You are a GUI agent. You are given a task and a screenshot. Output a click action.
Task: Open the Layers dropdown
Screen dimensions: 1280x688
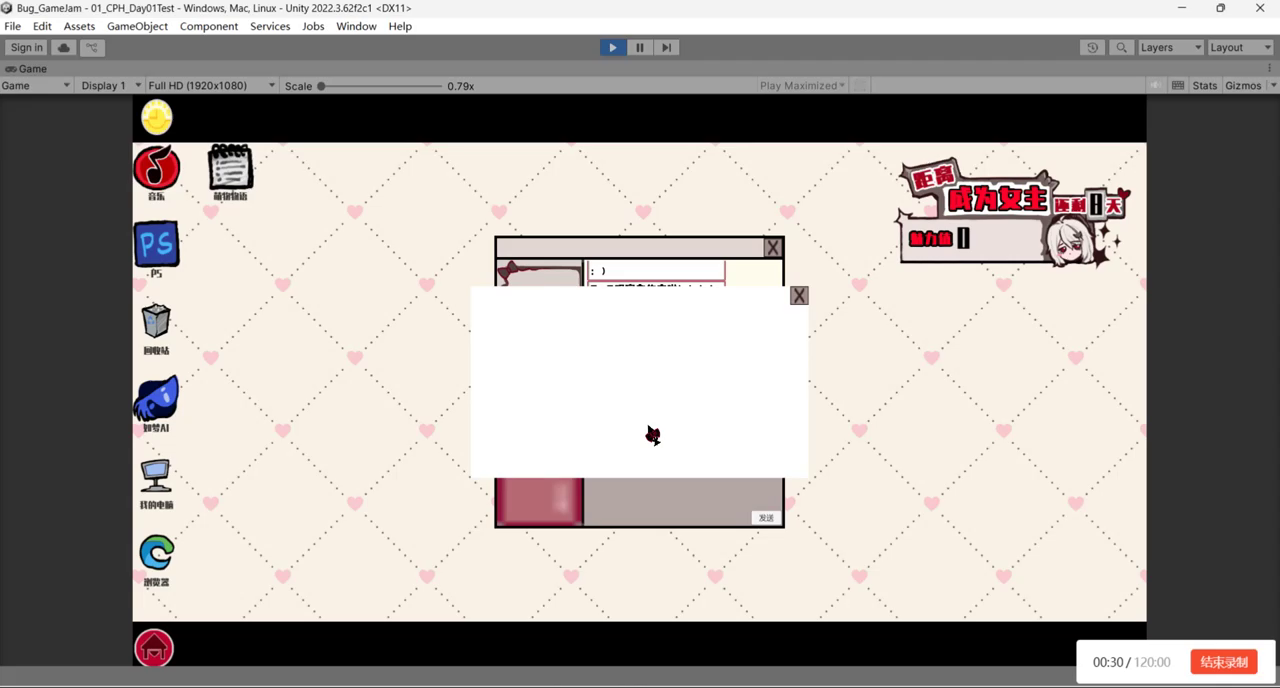point(1169,47)
